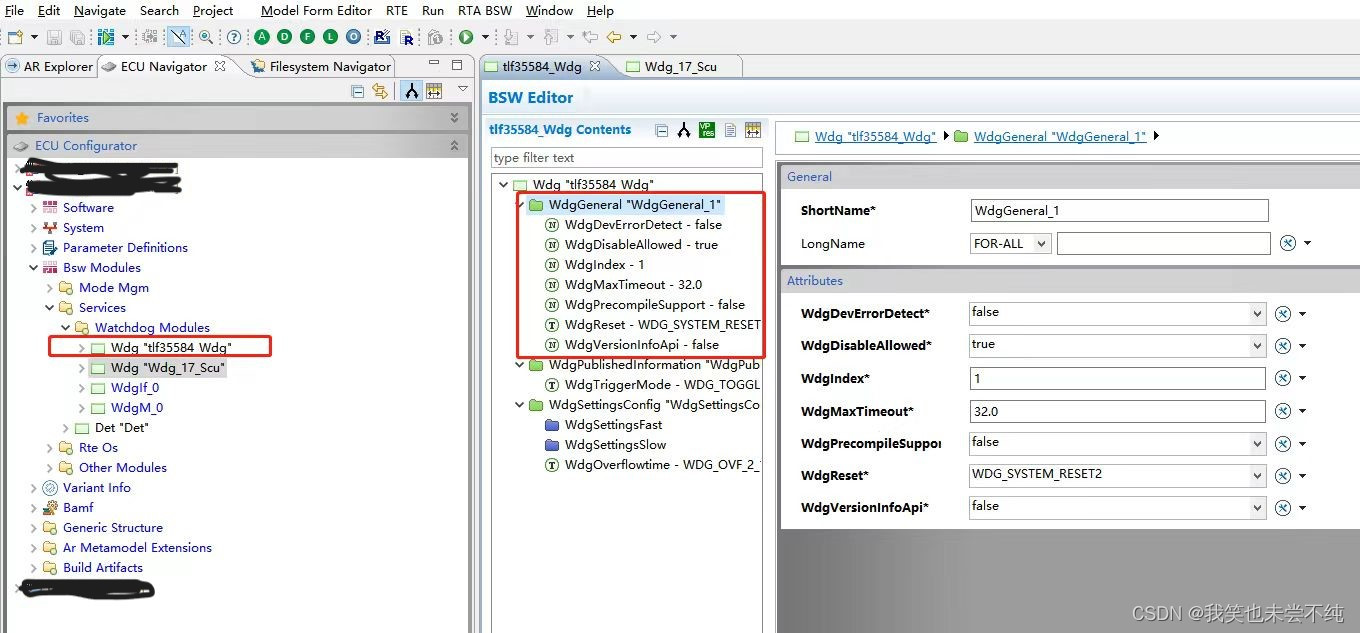Select the magnifier search icon in toolbar

coord(206,37)
